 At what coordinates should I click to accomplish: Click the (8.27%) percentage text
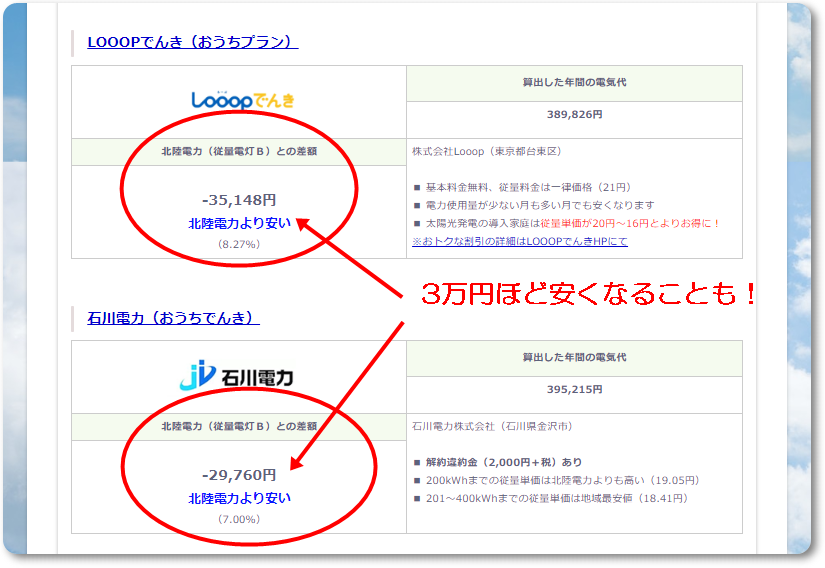[x=239, y=244]
